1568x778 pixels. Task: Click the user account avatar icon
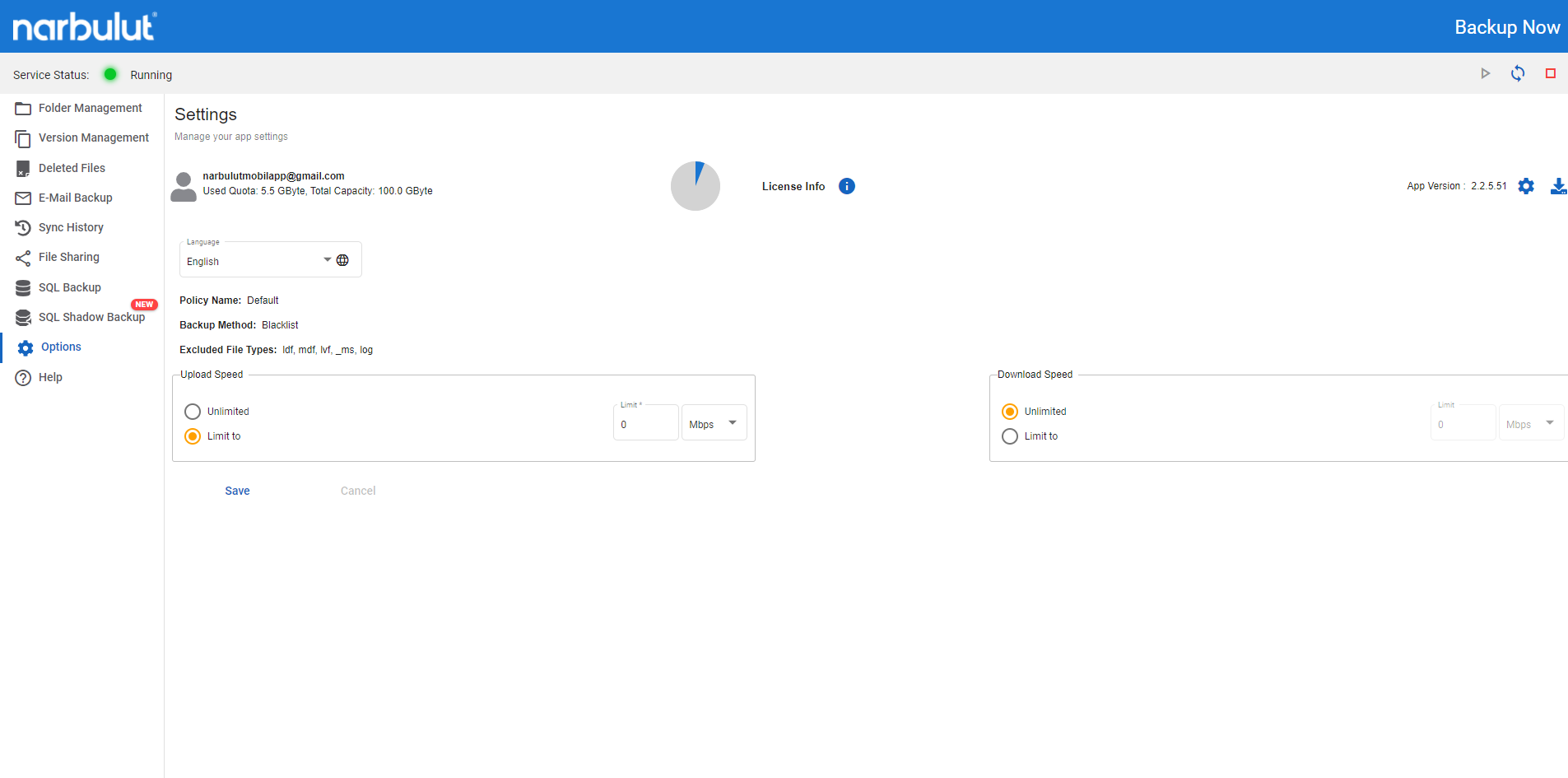click(184, 186)
